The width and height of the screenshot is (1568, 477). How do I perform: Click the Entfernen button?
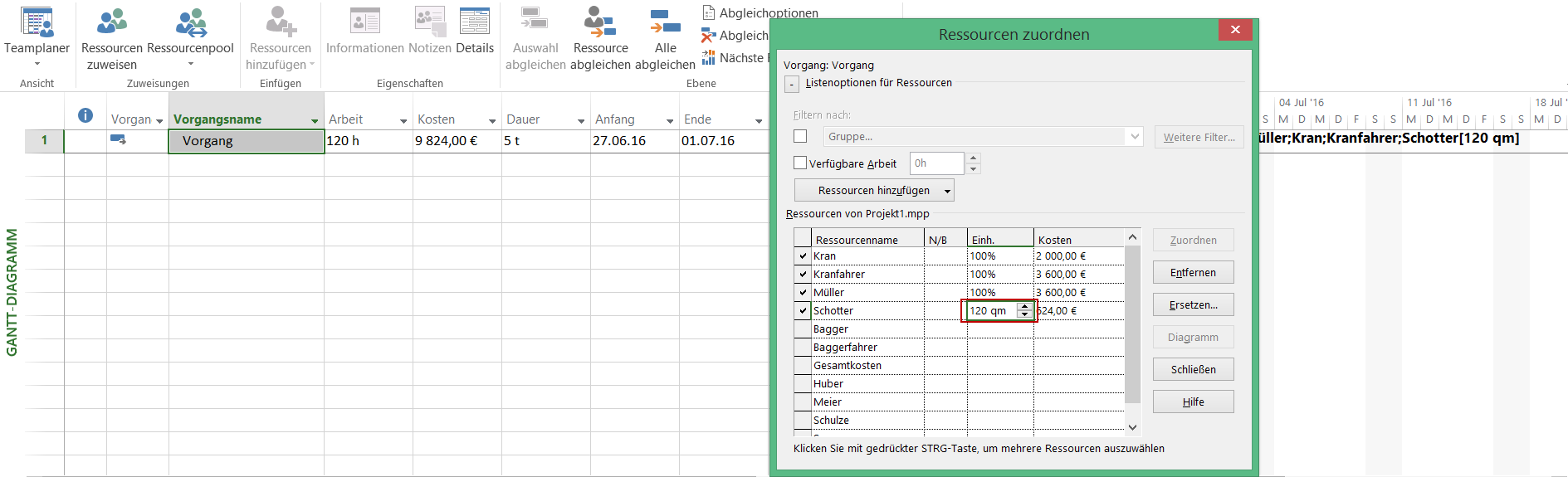(x=1193, y=273)
